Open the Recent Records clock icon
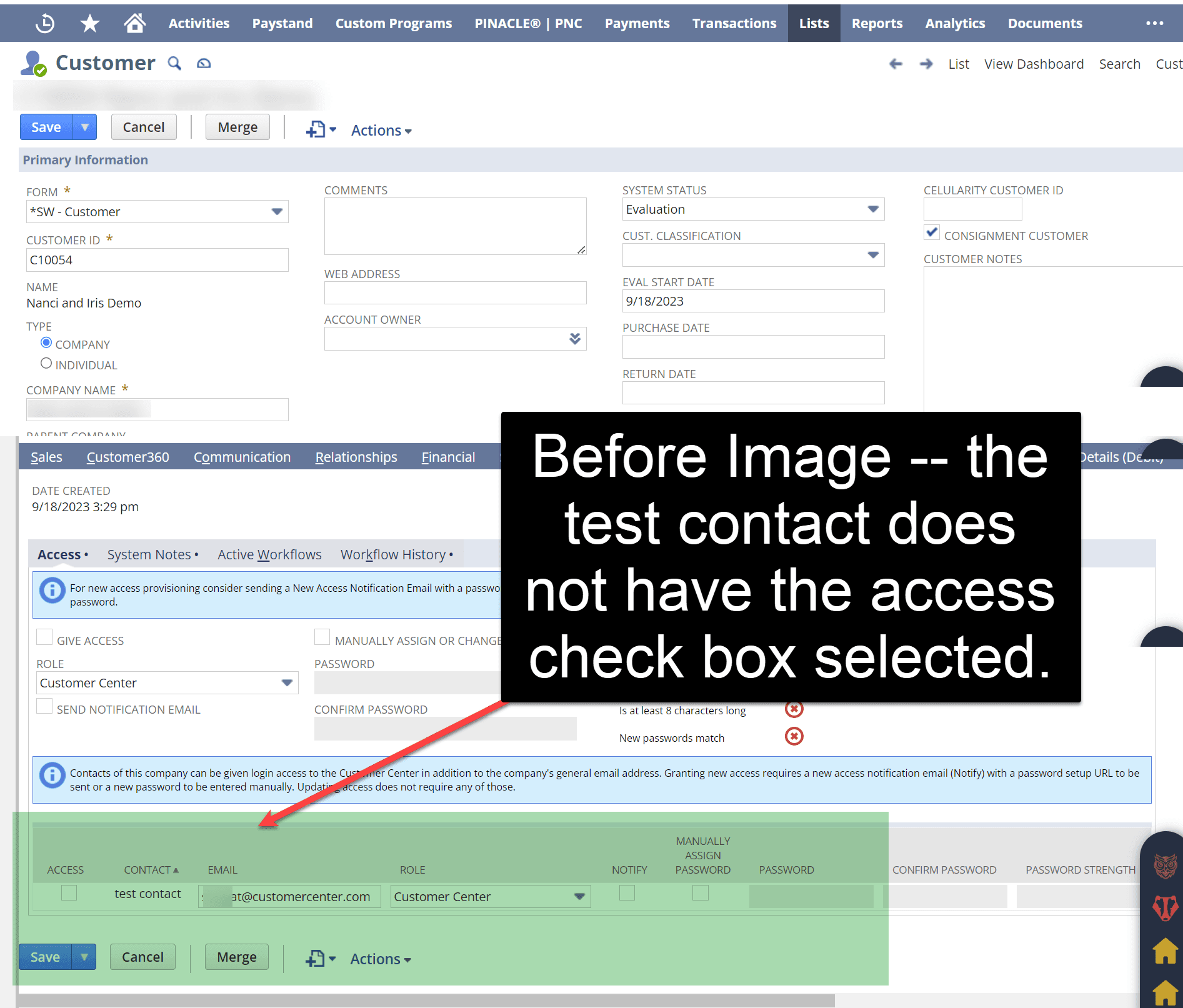This screenshot has height=1008, width=1183. click(45, 24)
